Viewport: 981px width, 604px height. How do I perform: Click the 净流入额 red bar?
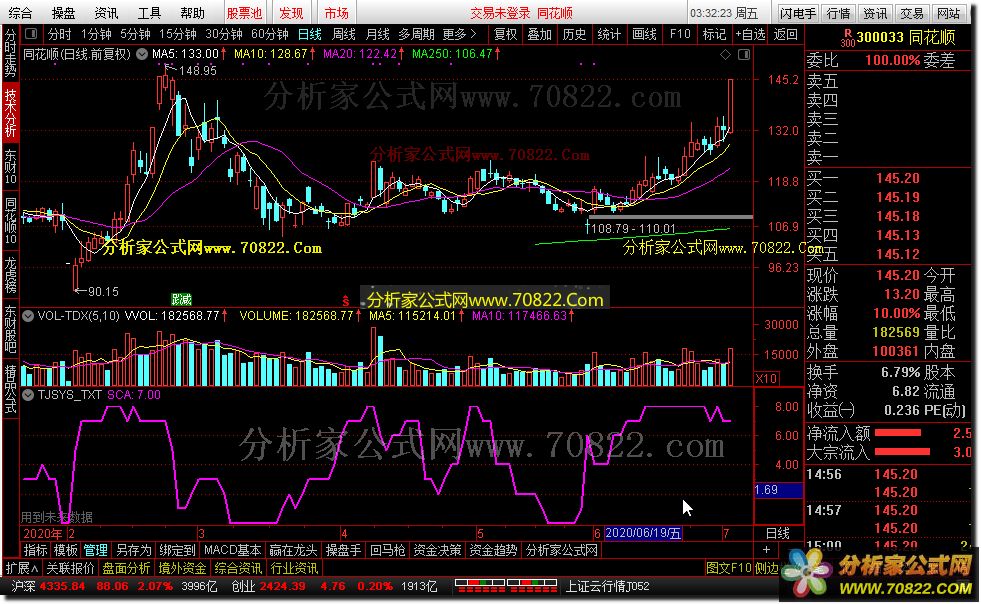898,433
